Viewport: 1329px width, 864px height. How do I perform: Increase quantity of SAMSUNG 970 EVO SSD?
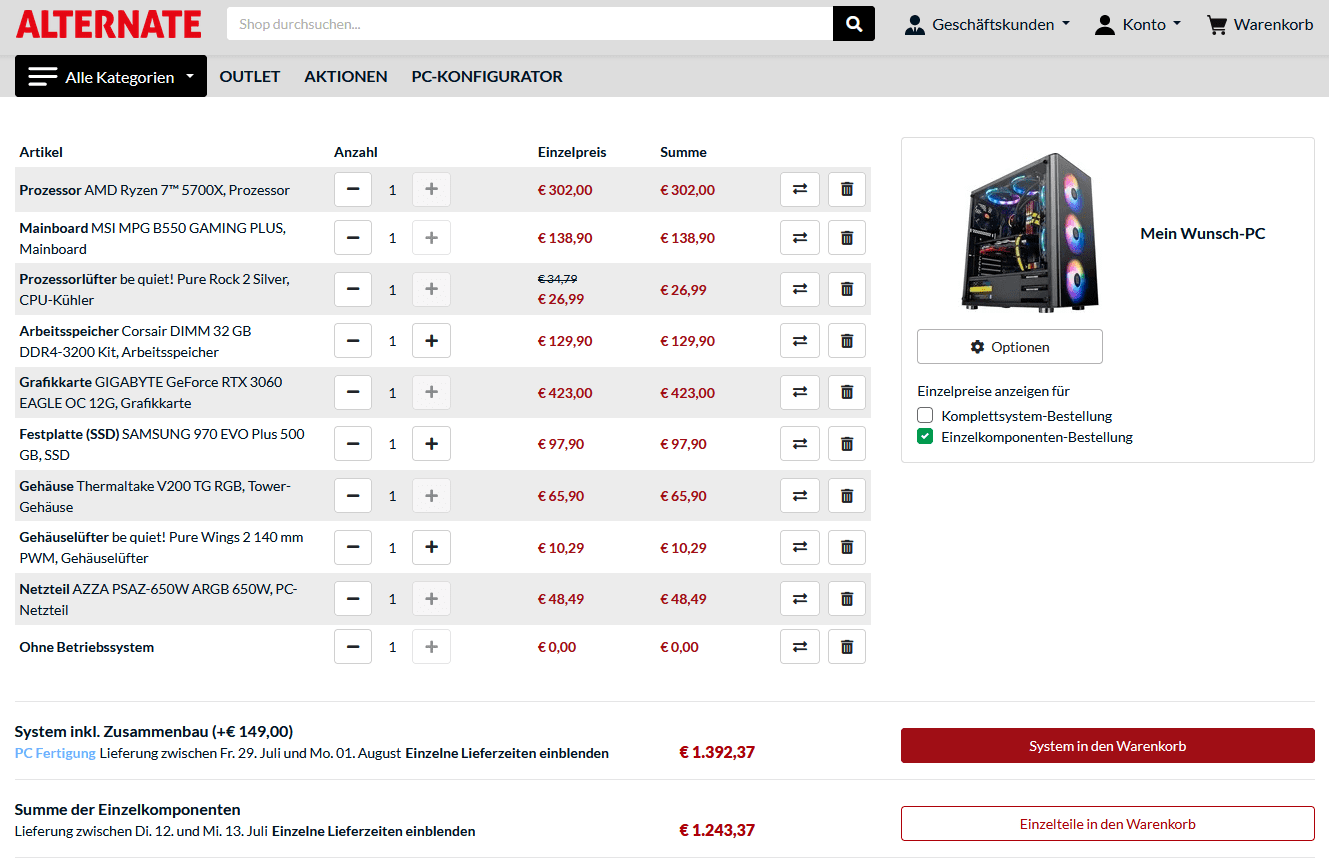pyautogui.click(x=431, y=444)
